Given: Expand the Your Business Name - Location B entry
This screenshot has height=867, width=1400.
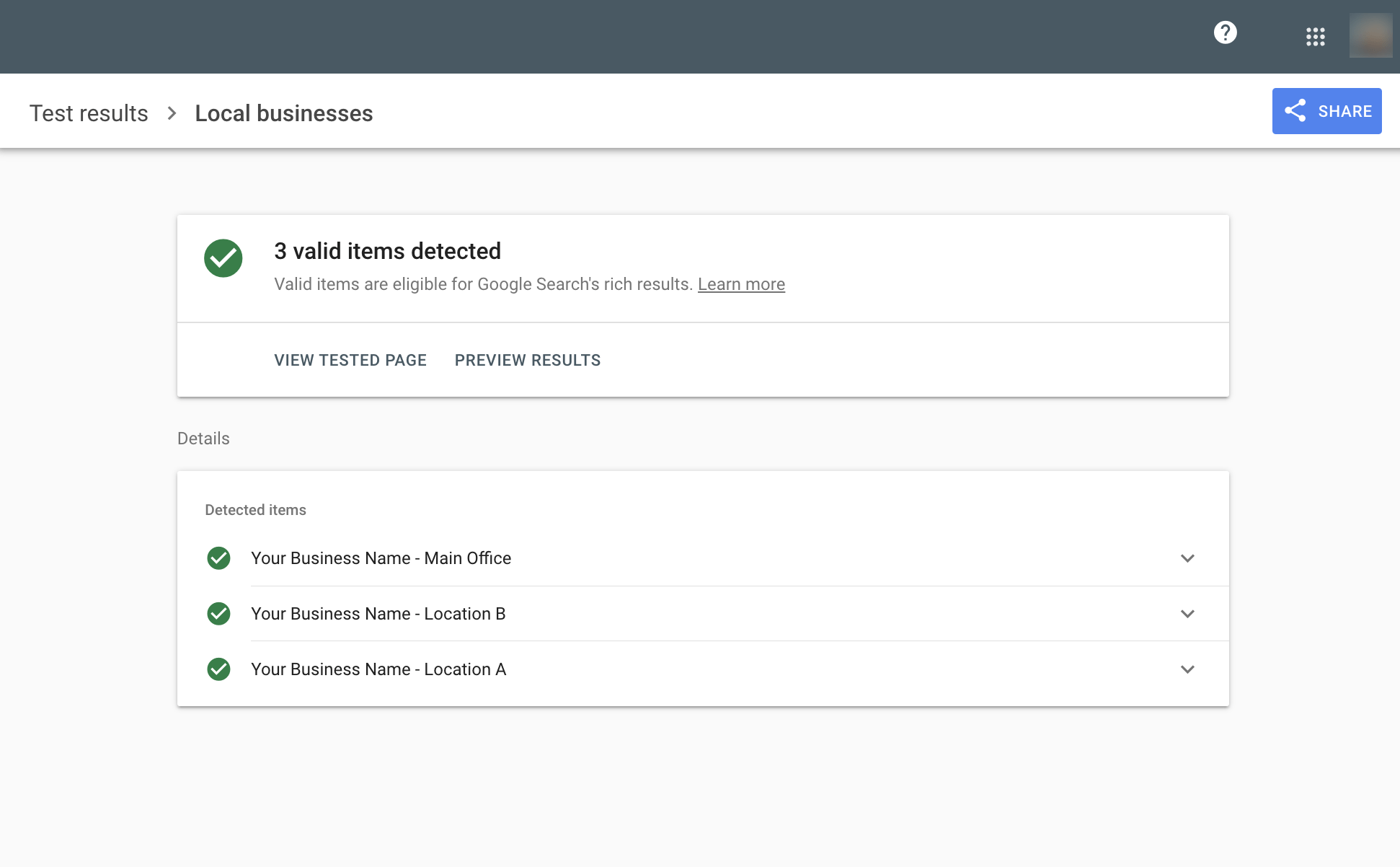Looking at the screenshot, I should [1187, 614].
